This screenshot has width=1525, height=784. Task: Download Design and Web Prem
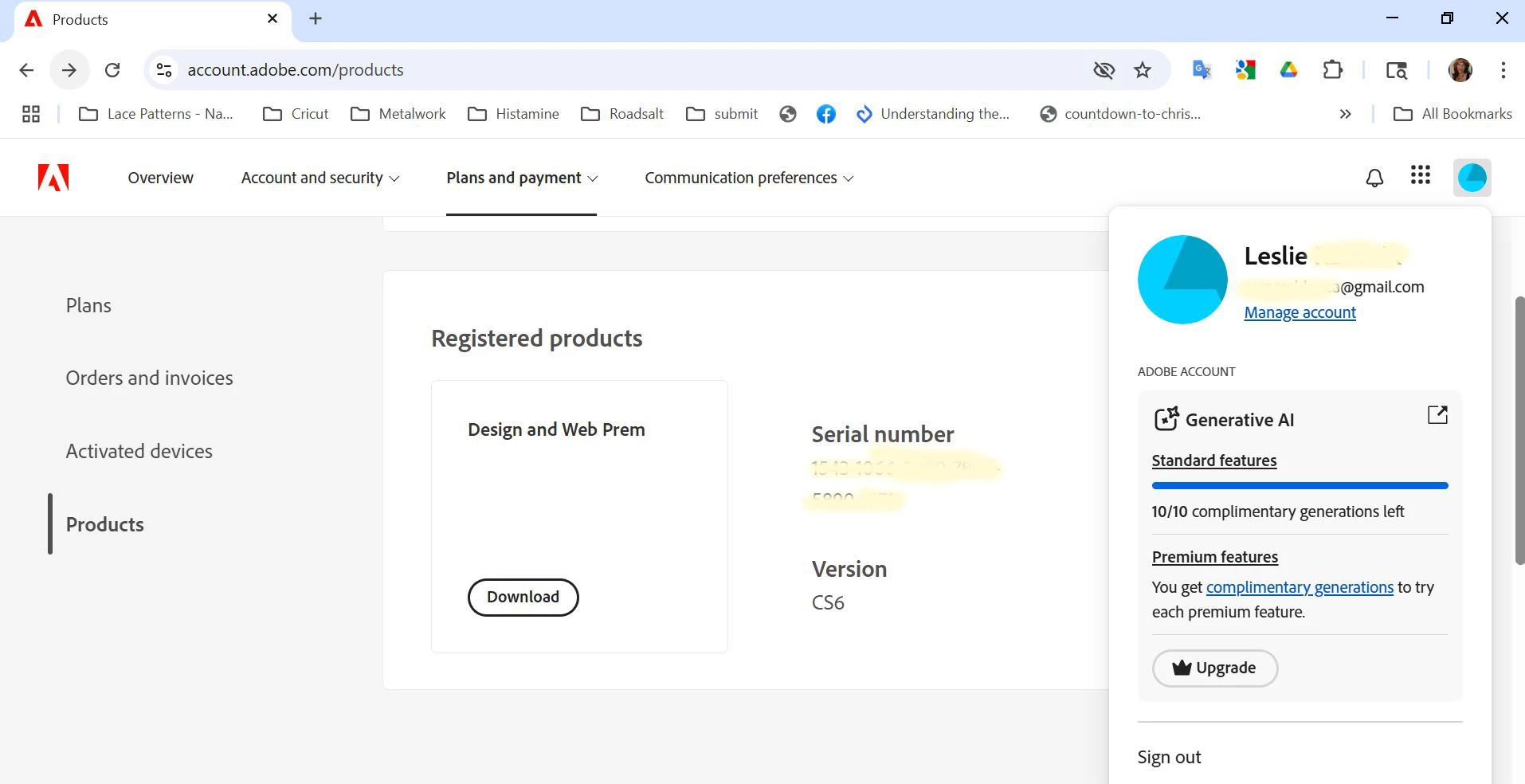(523, 597)
